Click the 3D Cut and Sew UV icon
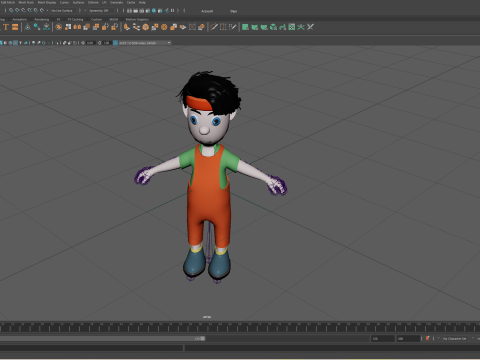Viewport: 480px width, 360px height. coord(310,27)
